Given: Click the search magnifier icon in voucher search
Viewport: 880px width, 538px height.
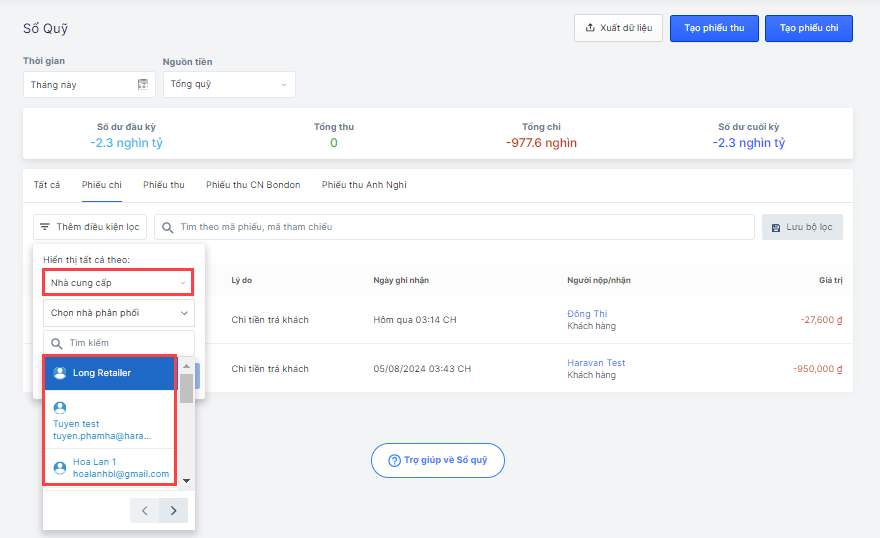Looking at the screenshot, I should pyautogui.click(x=167, y=228).
